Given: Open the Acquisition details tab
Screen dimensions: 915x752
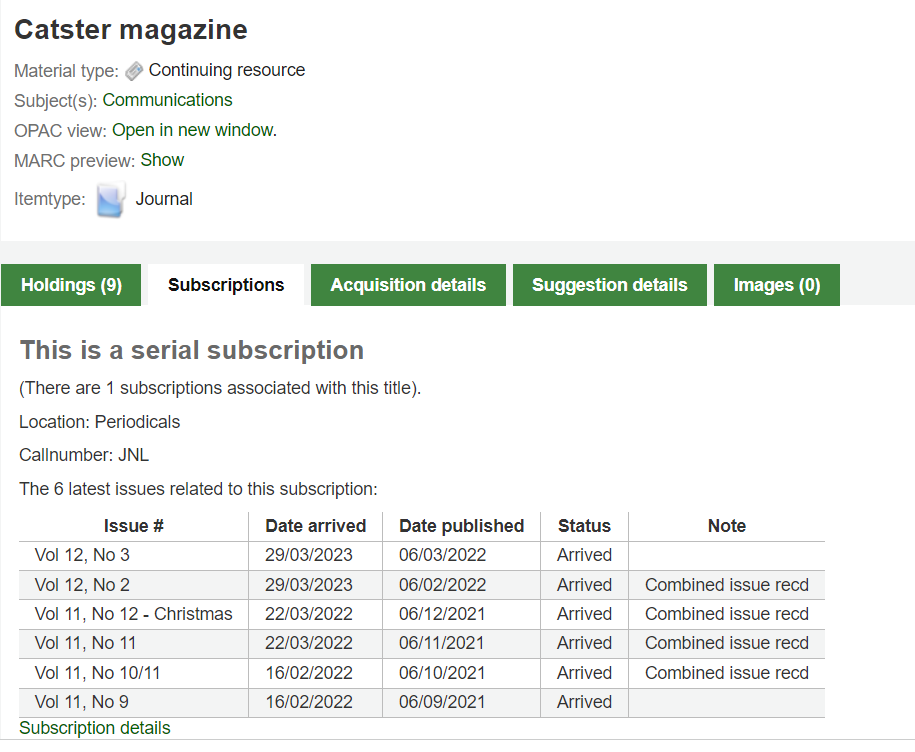Looking at the screenshot, I should (x=407, y=284).
